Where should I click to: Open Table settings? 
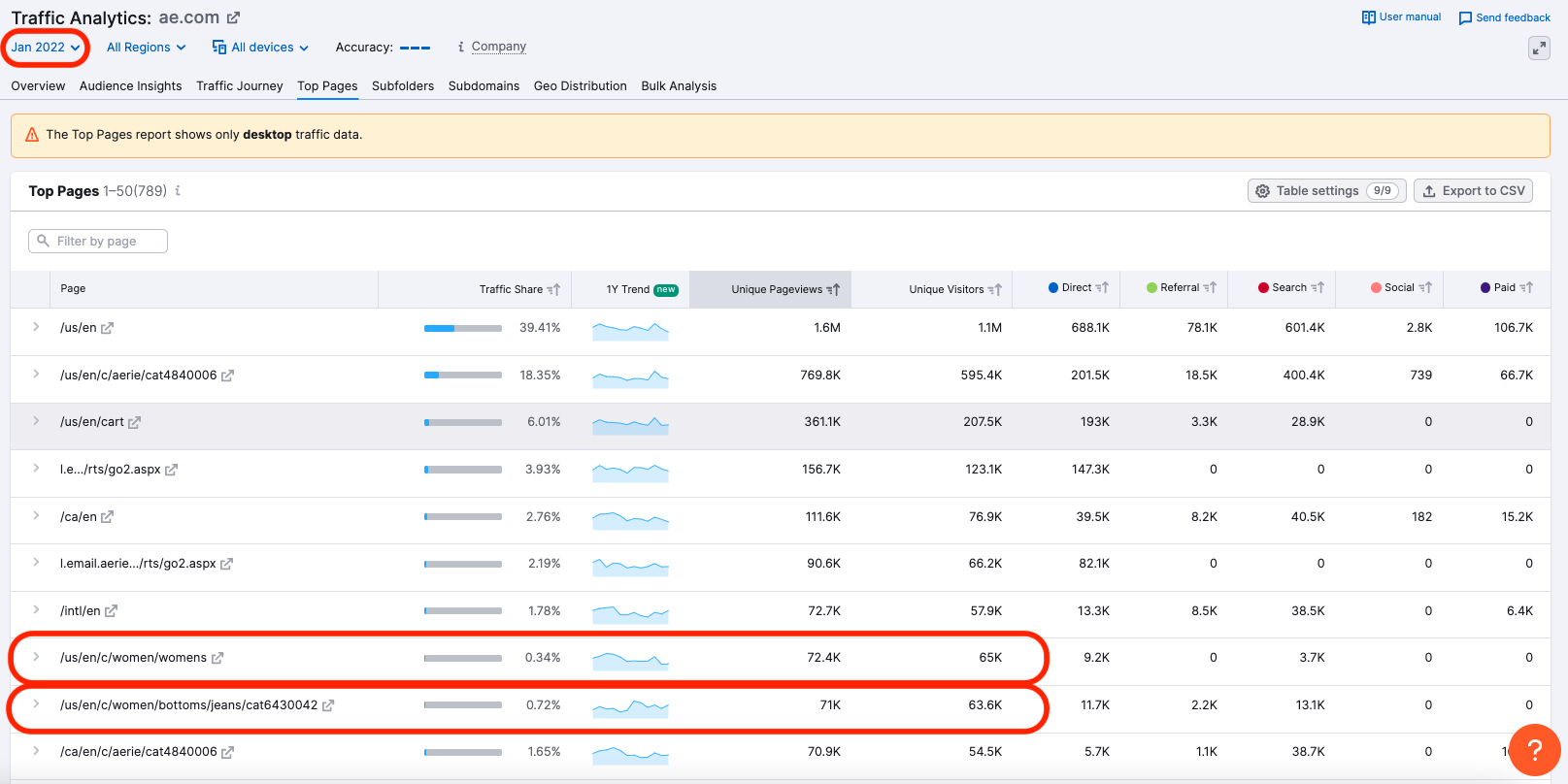1326,191
